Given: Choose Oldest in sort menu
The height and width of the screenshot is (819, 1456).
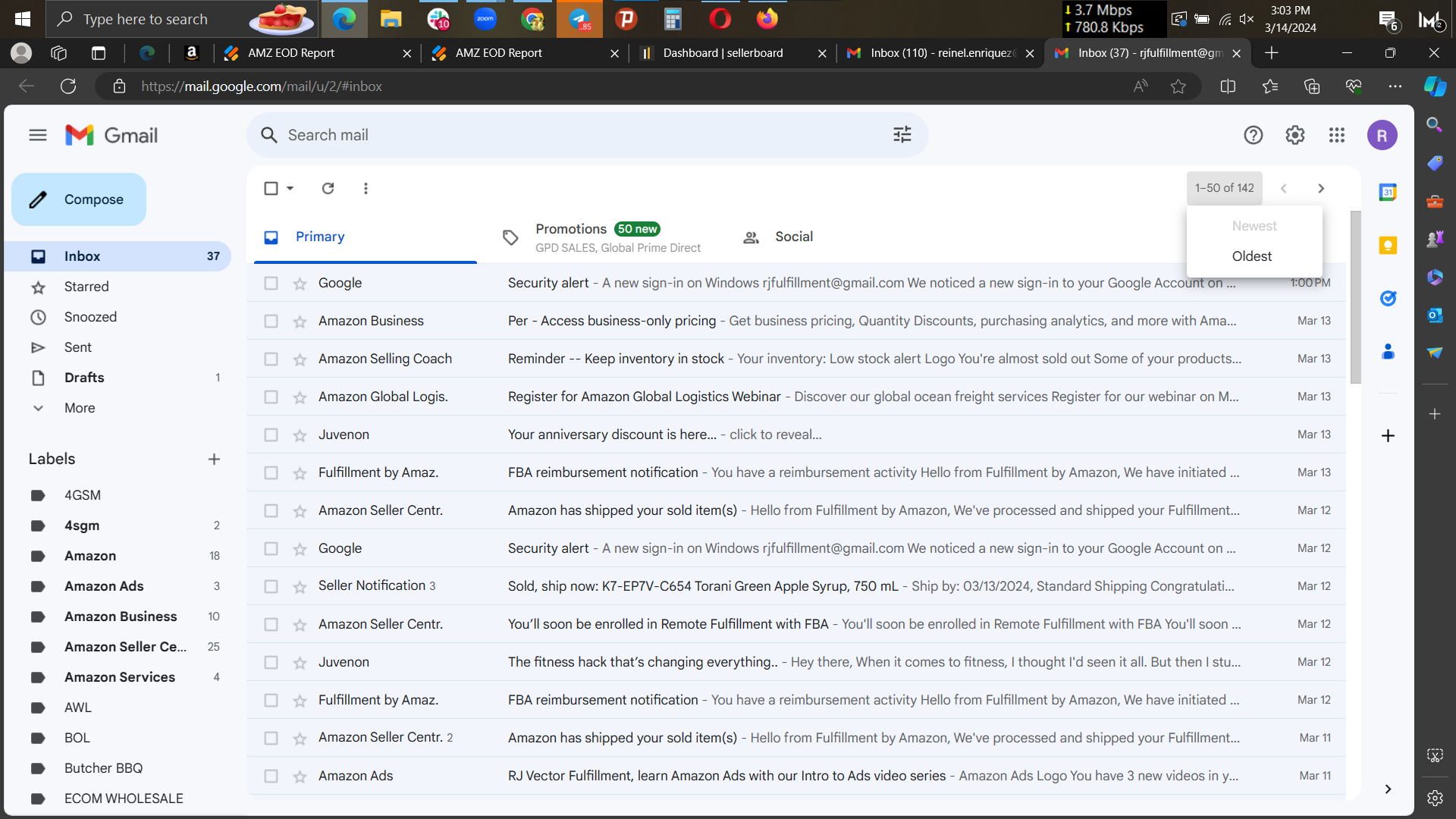Looking at the screenshot, I should tap(1252, 256).
